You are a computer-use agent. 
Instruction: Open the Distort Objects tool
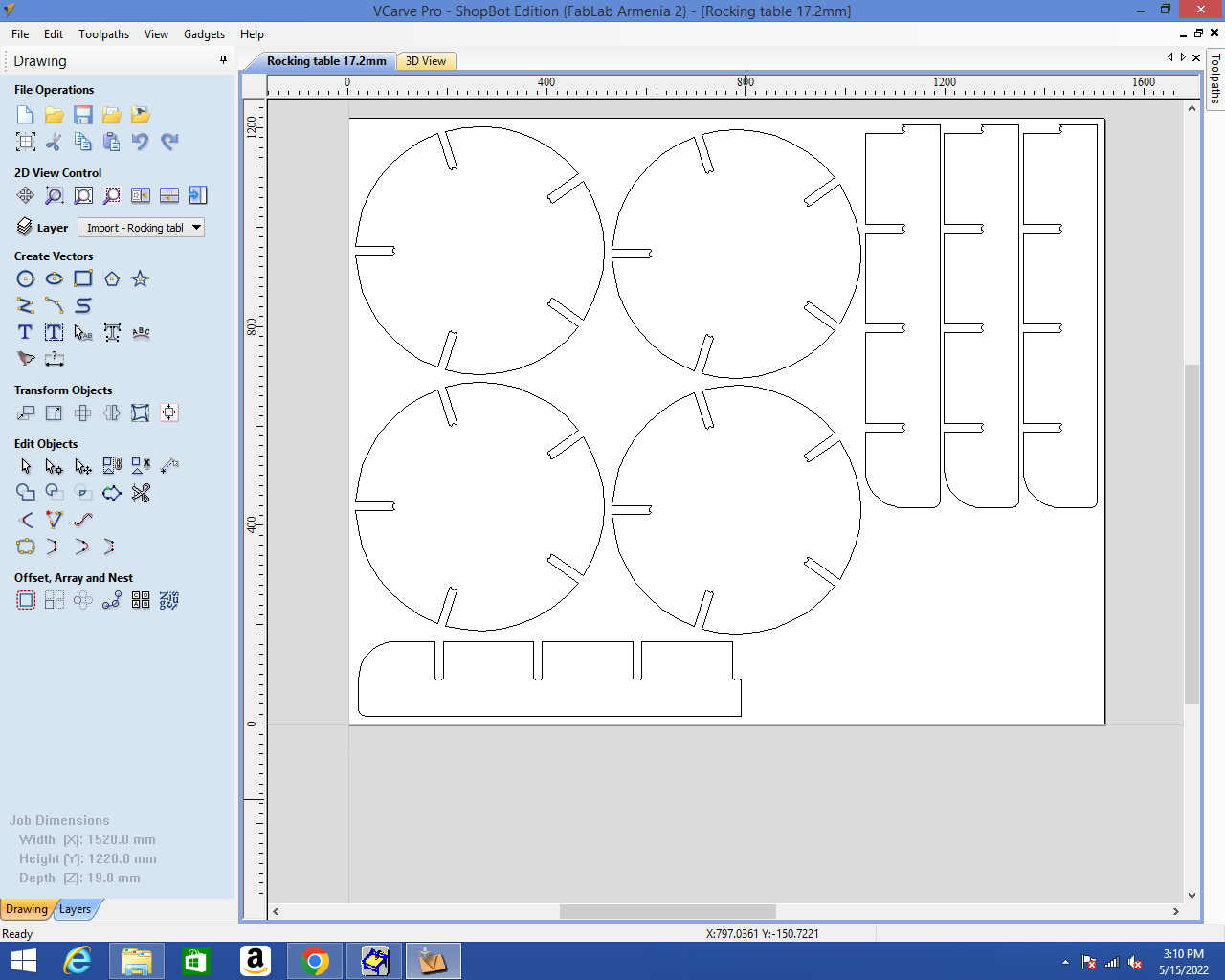click(x=141, y=412)
